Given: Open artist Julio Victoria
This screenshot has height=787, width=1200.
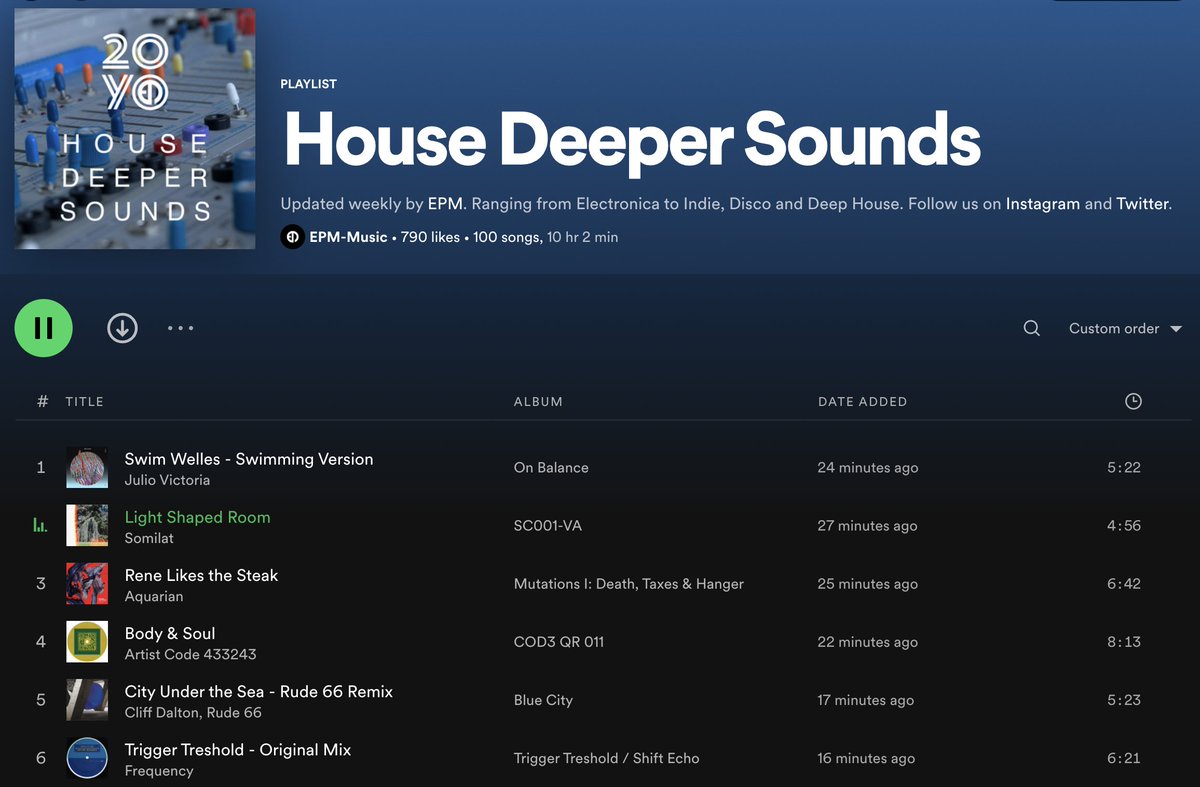Looking at the screenshot, I should tap(167, 480).
